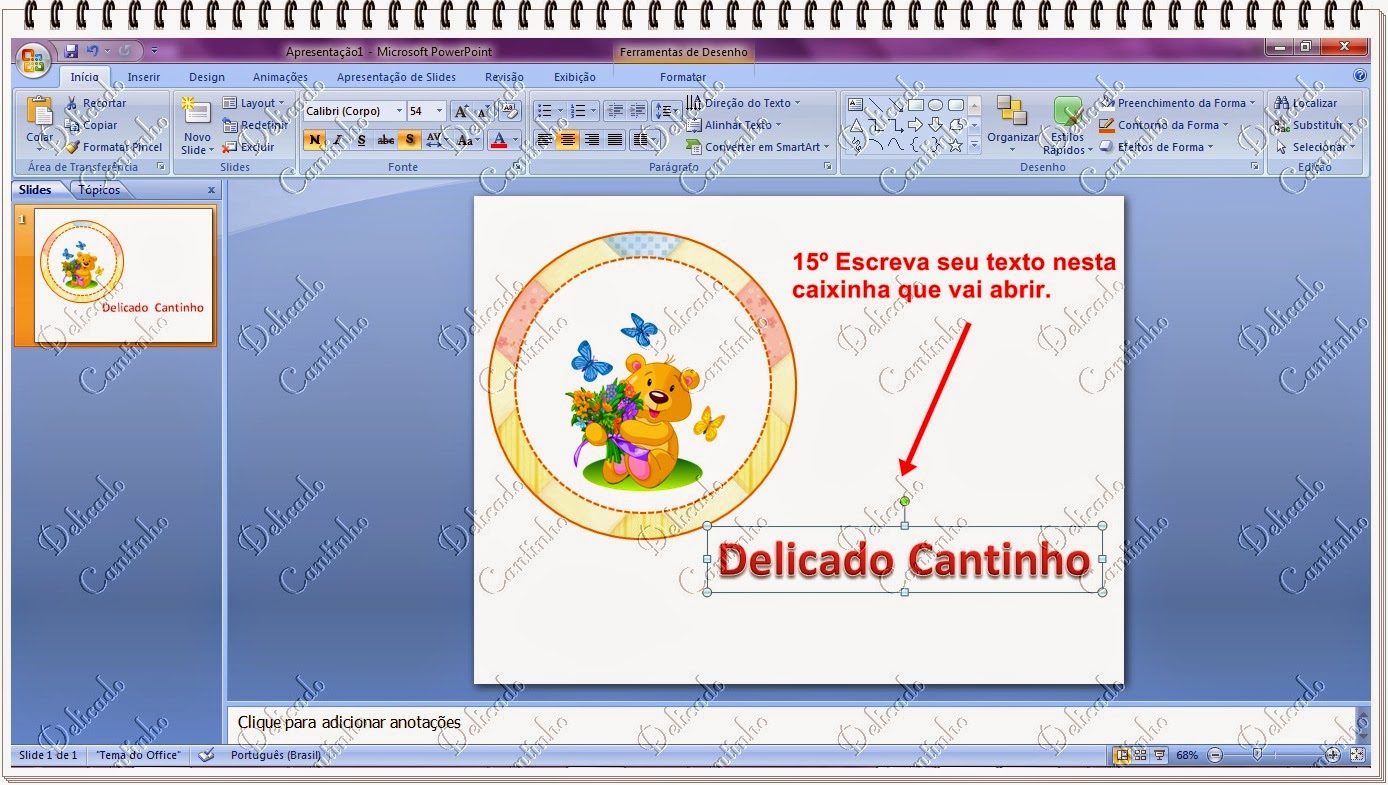1388x785 pixels.
Task: Align text to the right
Action: coord(592,140)
